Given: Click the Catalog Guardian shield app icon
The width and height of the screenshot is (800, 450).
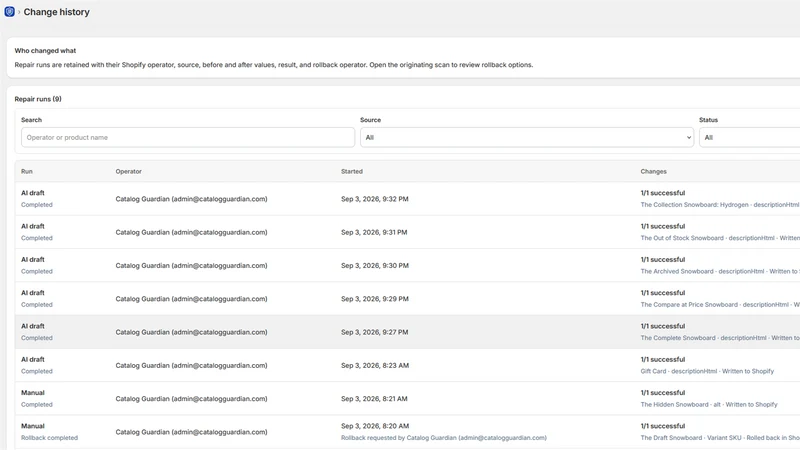Looking at the screenshot, I should 9,11.
